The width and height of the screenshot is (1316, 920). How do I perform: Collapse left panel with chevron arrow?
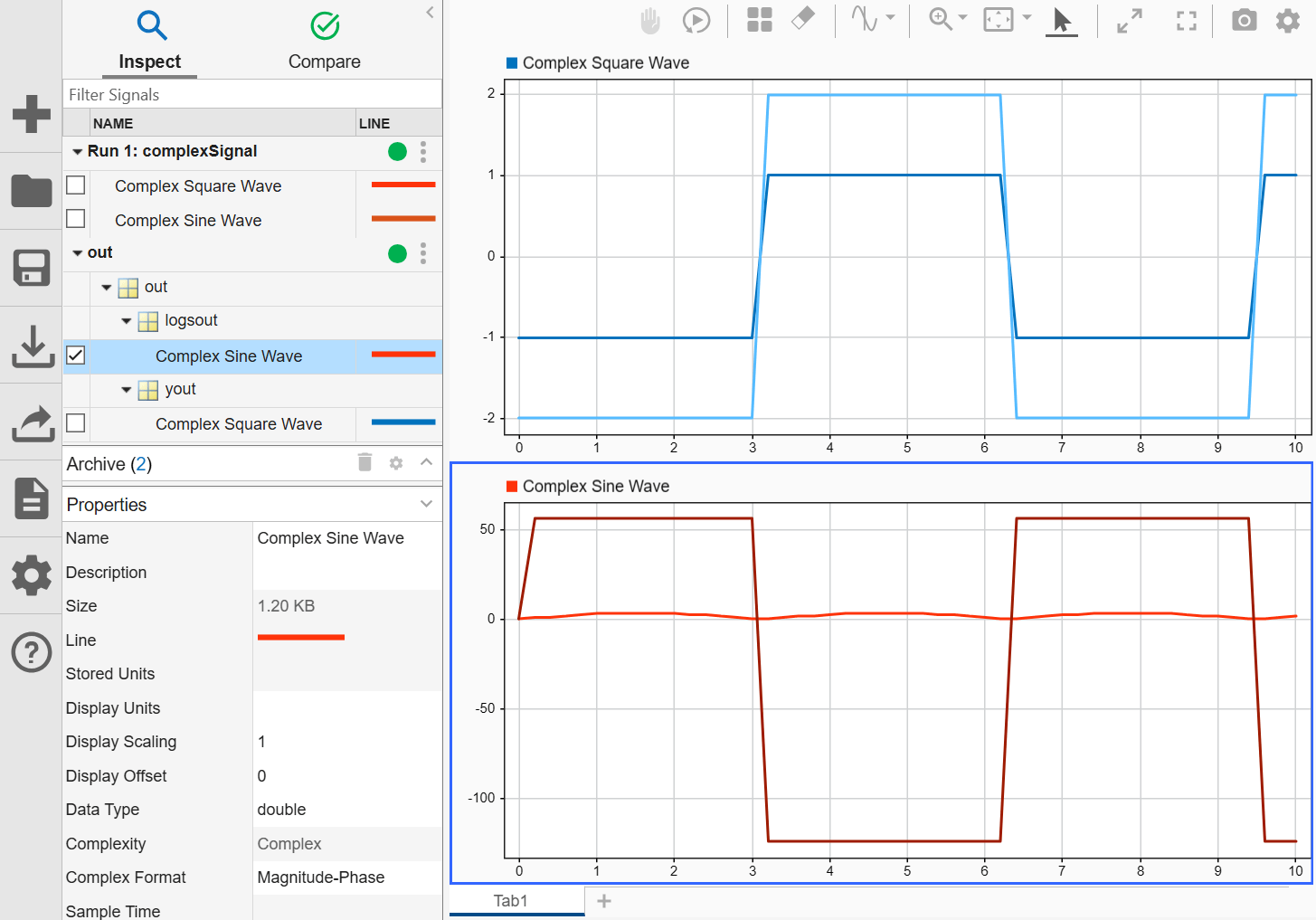click(430, 12)
